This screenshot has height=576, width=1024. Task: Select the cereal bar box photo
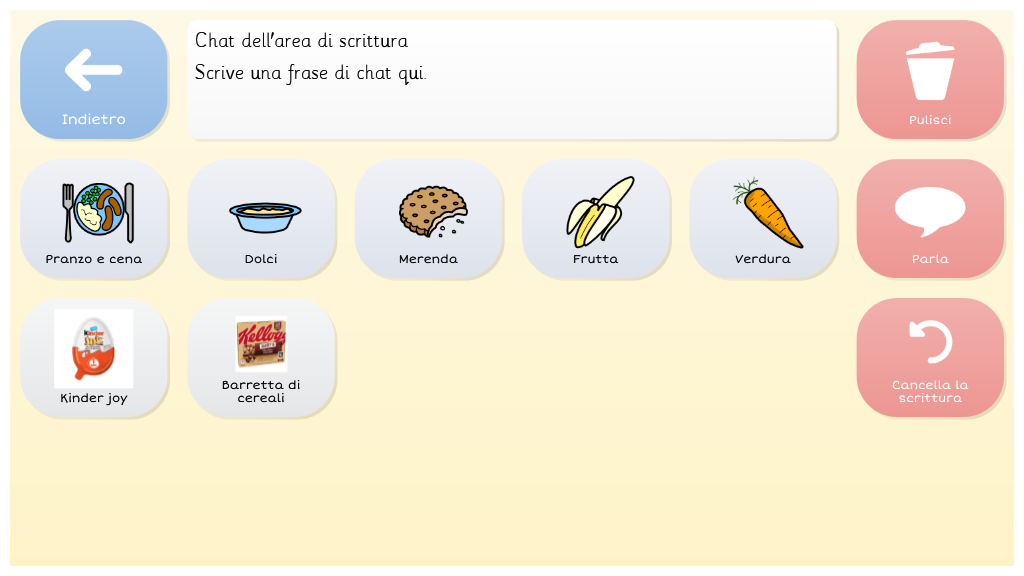click(261, 345)
